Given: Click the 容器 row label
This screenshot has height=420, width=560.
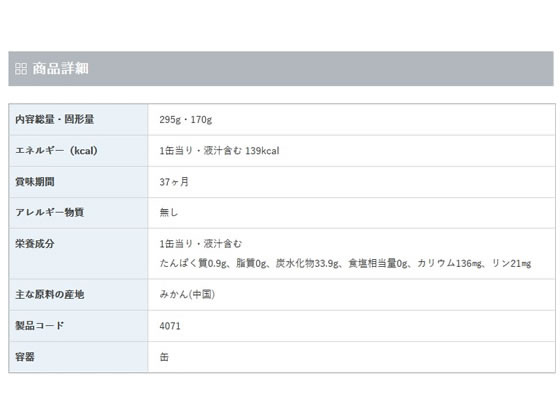Looking at the screenshot, I should 25,357.
